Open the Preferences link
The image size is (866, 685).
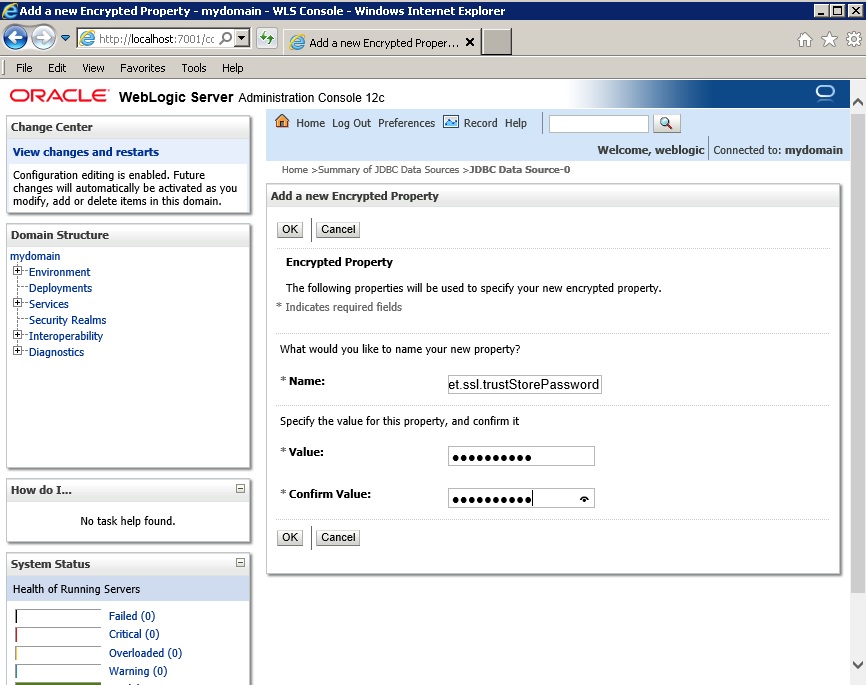point(406,123)
